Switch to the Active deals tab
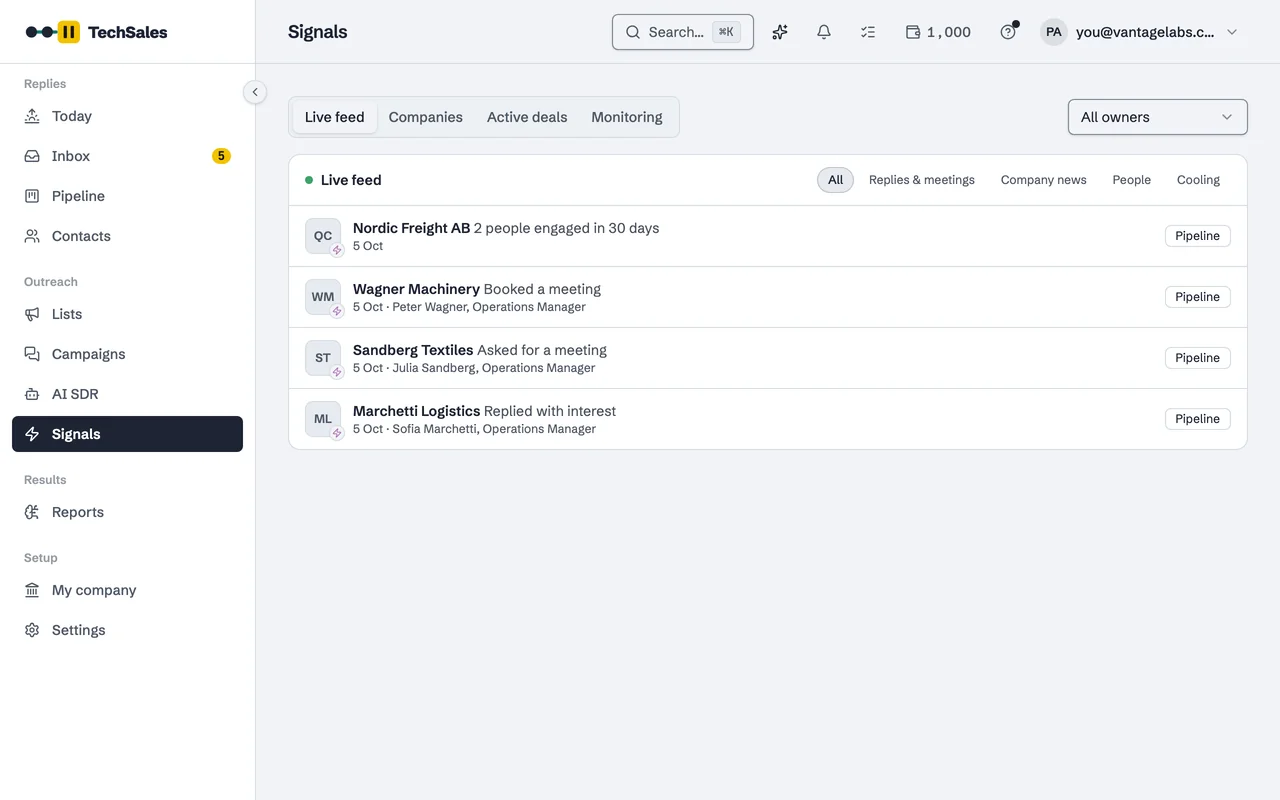The width and height of the screenshot is (1280, 800). click(527, 117)
